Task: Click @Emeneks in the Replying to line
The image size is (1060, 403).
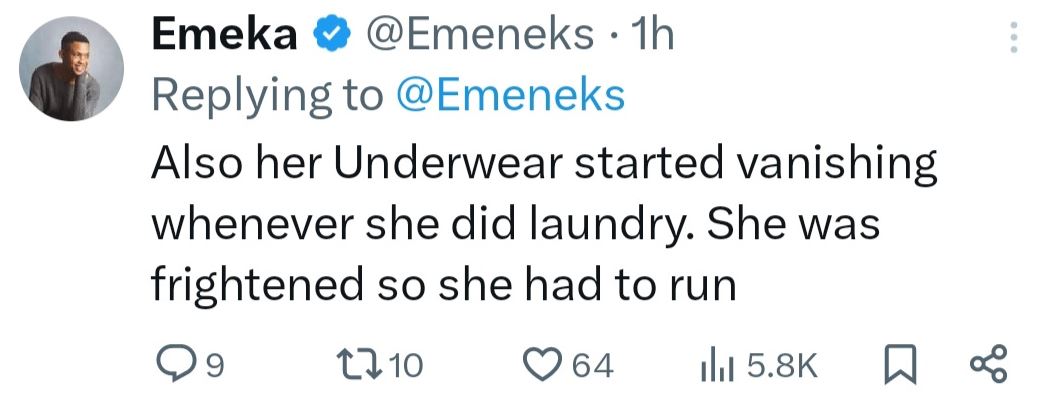Action: [x=512, y=96]
